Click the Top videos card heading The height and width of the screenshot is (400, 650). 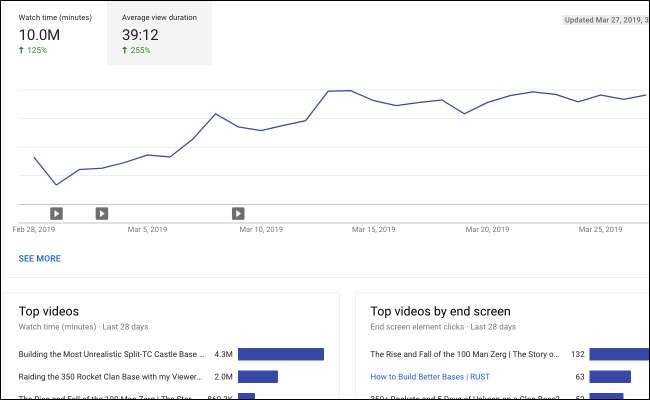[48, 311]
